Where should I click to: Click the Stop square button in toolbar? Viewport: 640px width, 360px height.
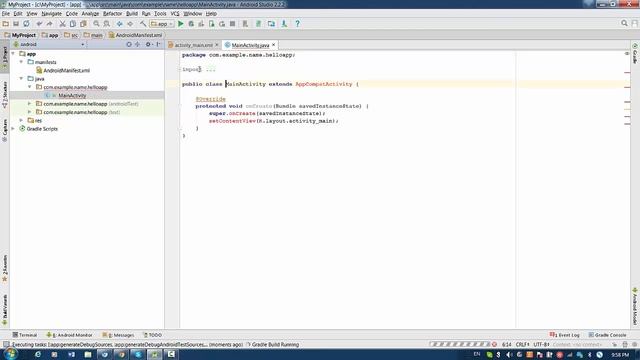232,24
